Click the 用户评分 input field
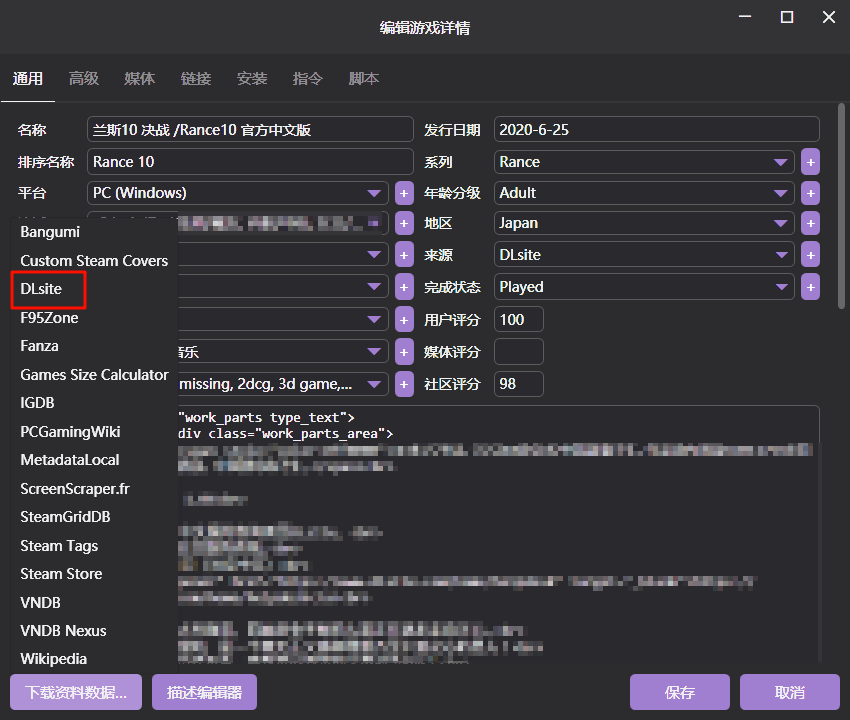This screenshot has height=720, width=850. (519, 320)
